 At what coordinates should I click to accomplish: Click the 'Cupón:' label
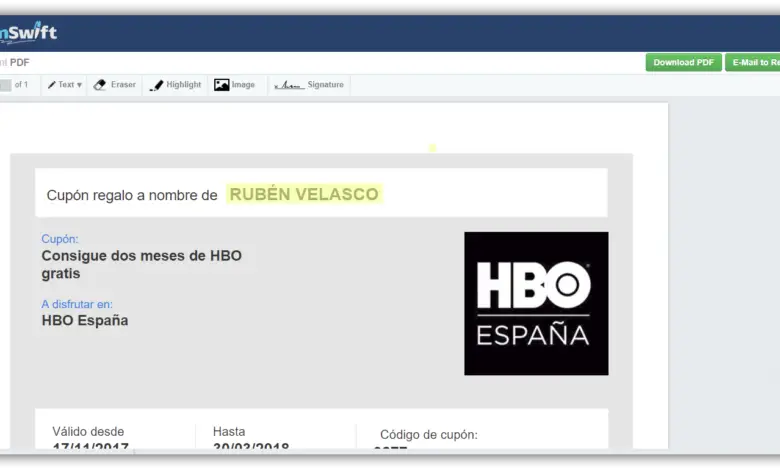click(x=60, y=239)
